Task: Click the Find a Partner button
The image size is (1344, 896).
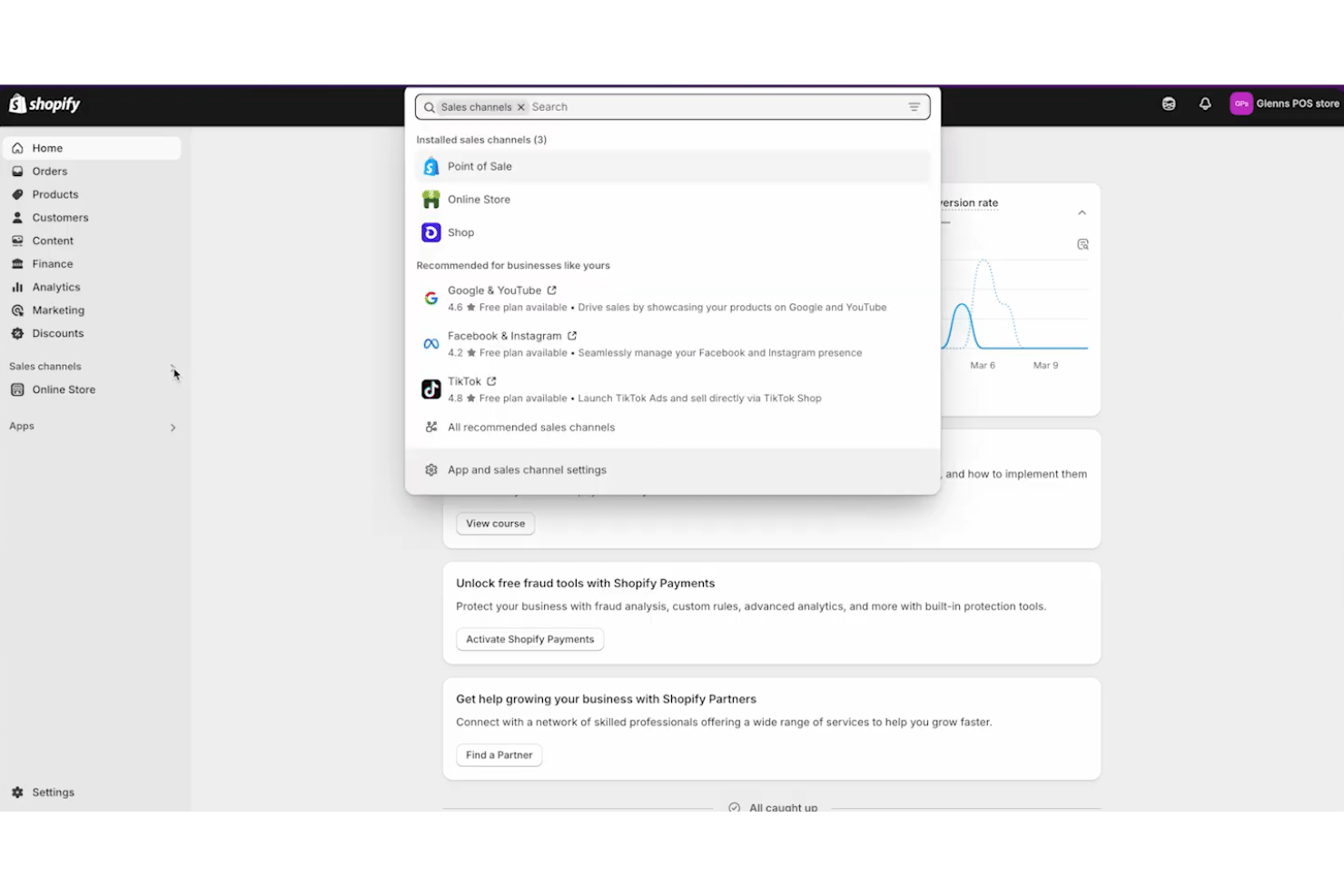Action: (x=499, y=755)
